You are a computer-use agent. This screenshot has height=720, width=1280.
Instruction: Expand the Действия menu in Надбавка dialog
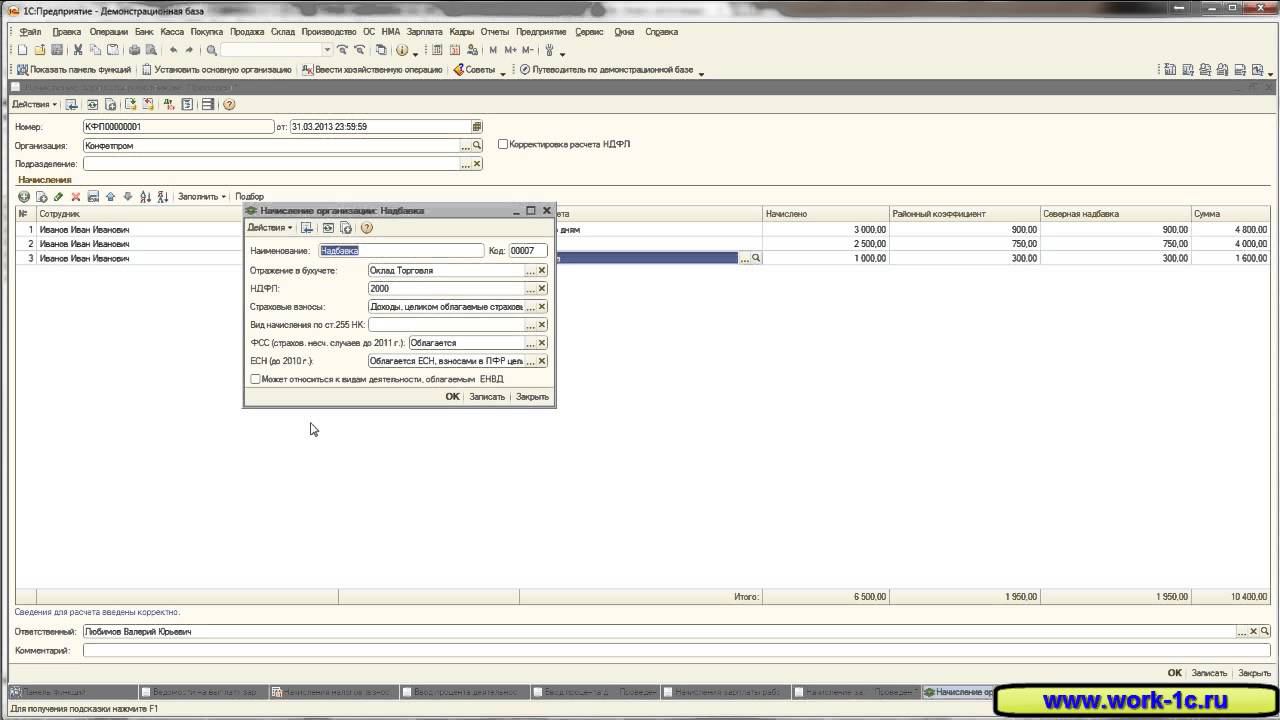tap(270, 228)
